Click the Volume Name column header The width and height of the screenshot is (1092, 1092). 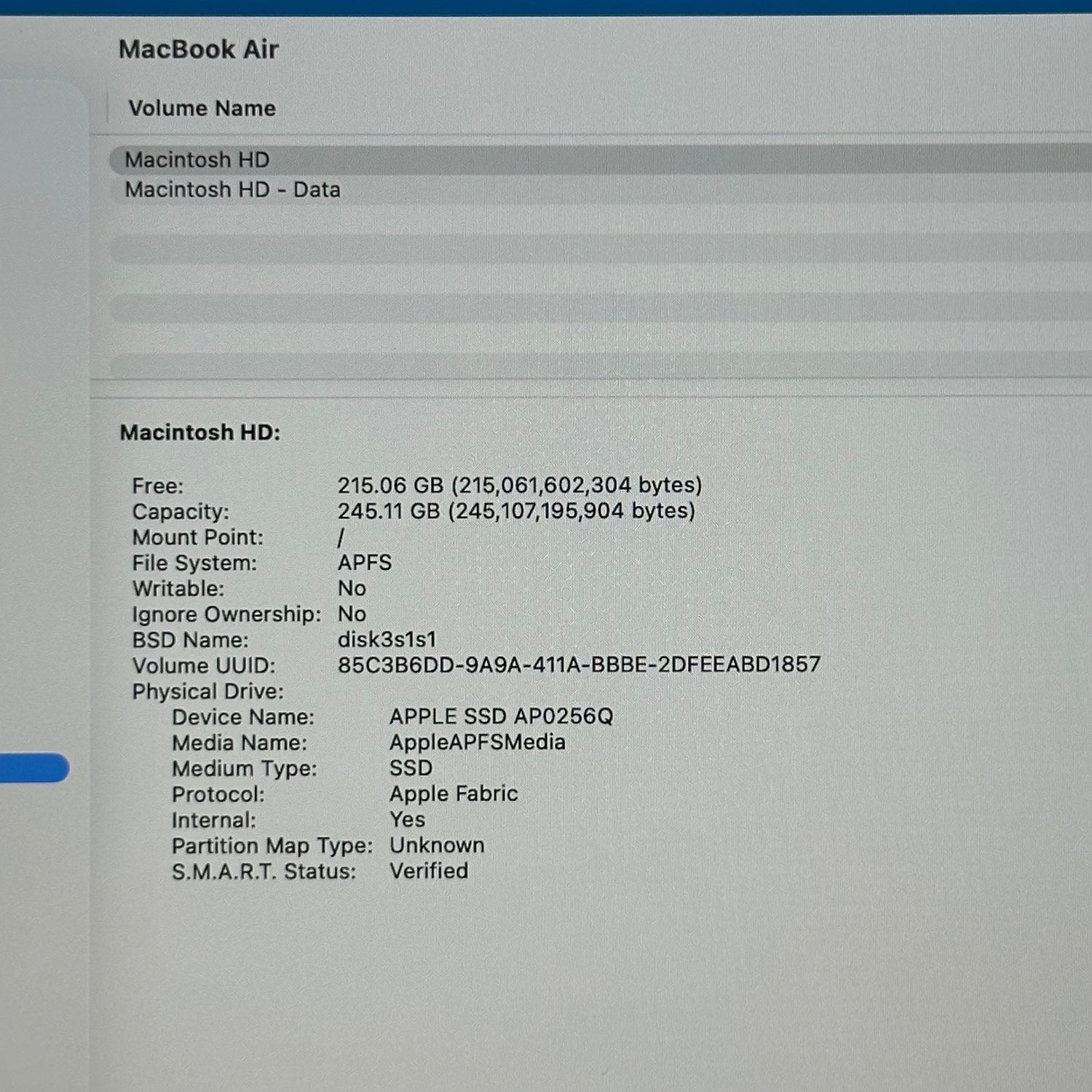pyautogui.click(x=202, y=108)
